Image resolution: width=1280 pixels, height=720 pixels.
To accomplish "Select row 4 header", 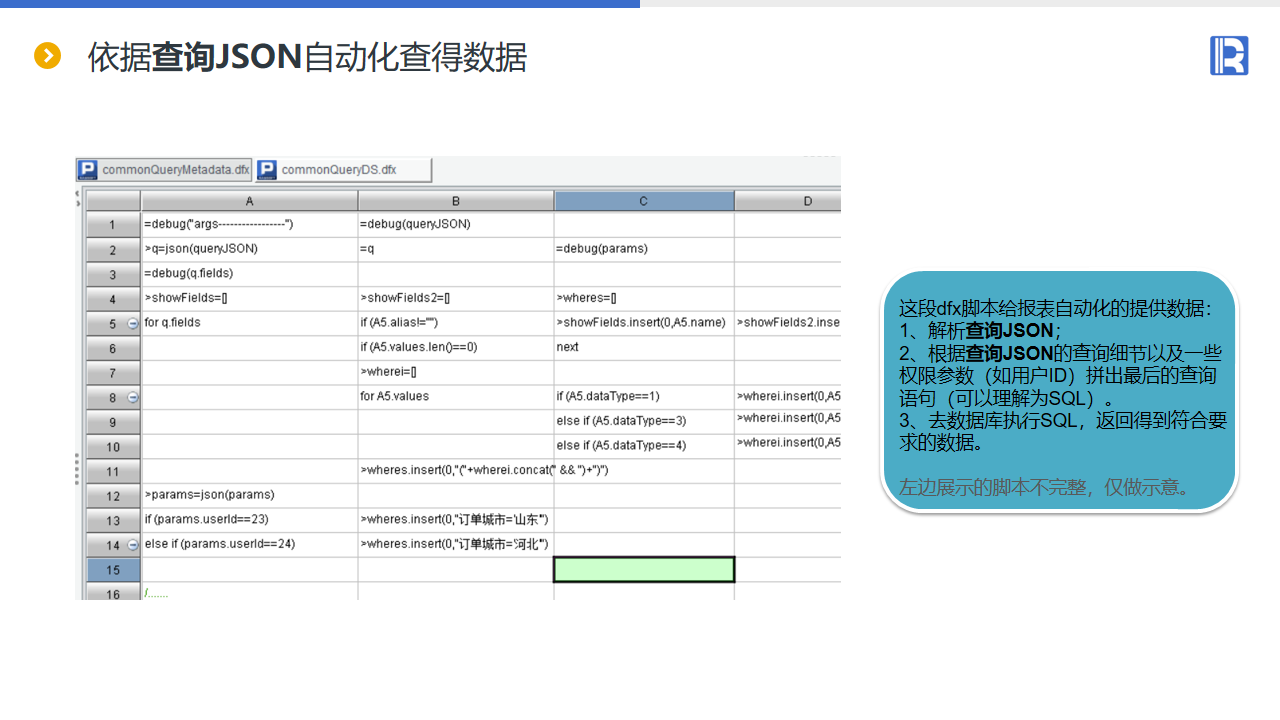I will click(x=113, y=299).
